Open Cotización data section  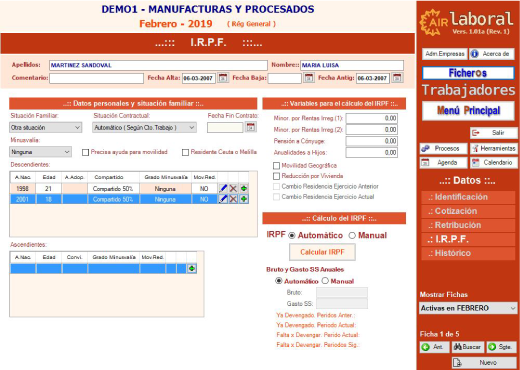(x=468, y=211)
